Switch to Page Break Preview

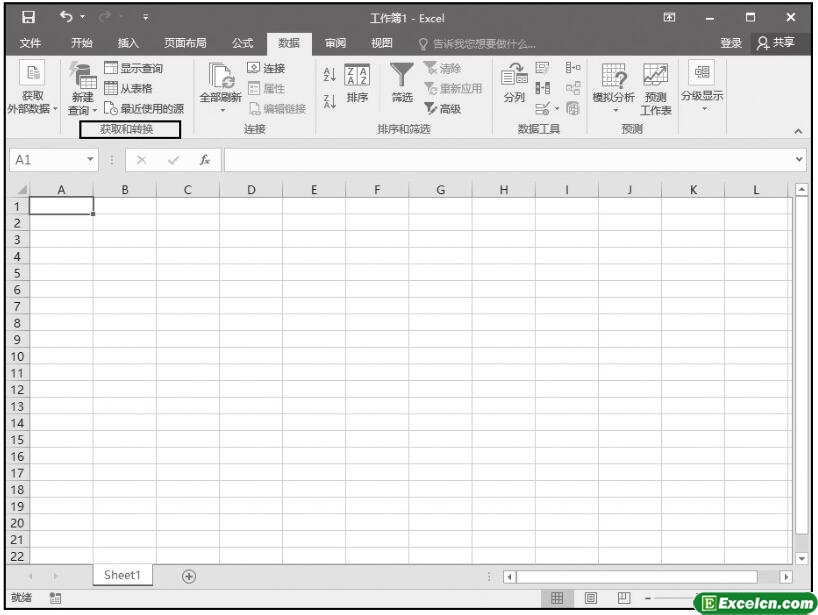(624, 598)
